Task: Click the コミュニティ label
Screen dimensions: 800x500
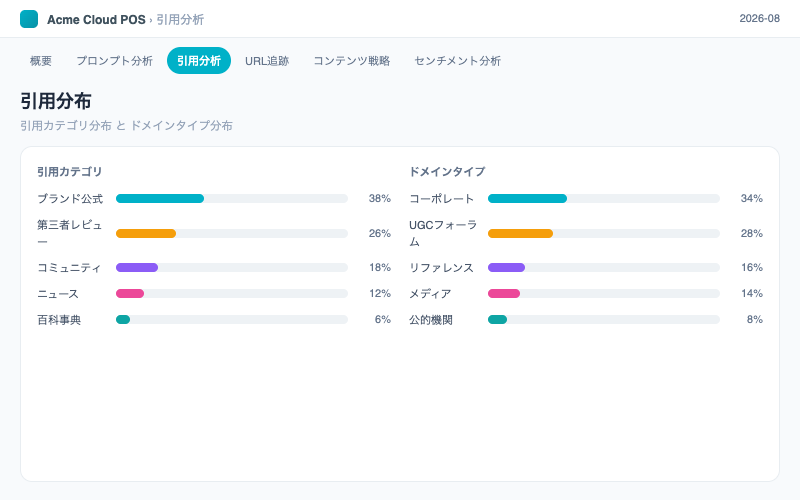Action: click(x=69, y=268)
